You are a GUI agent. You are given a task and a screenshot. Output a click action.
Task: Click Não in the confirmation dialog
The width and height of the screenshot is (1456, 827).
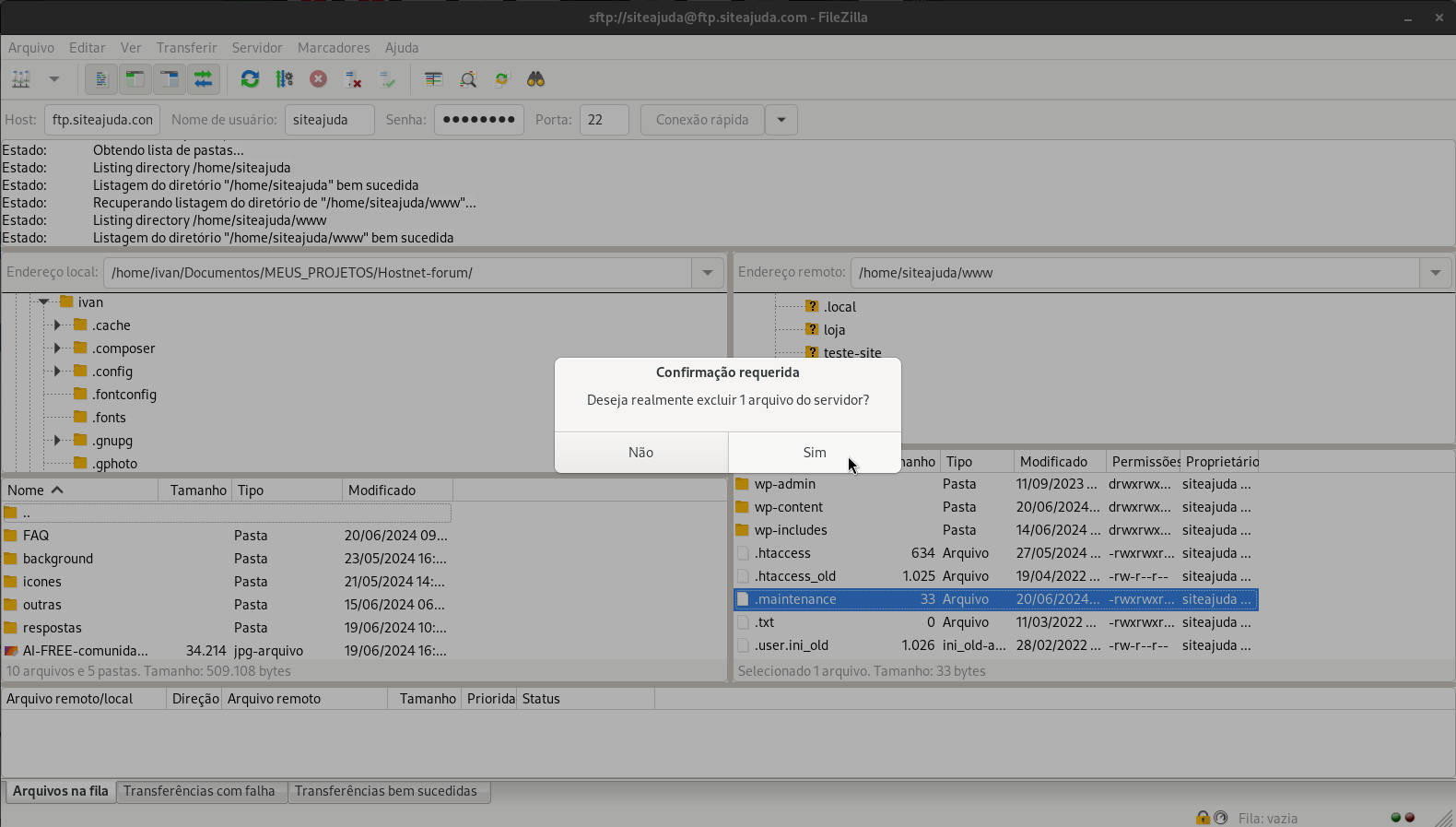[641, 453]
